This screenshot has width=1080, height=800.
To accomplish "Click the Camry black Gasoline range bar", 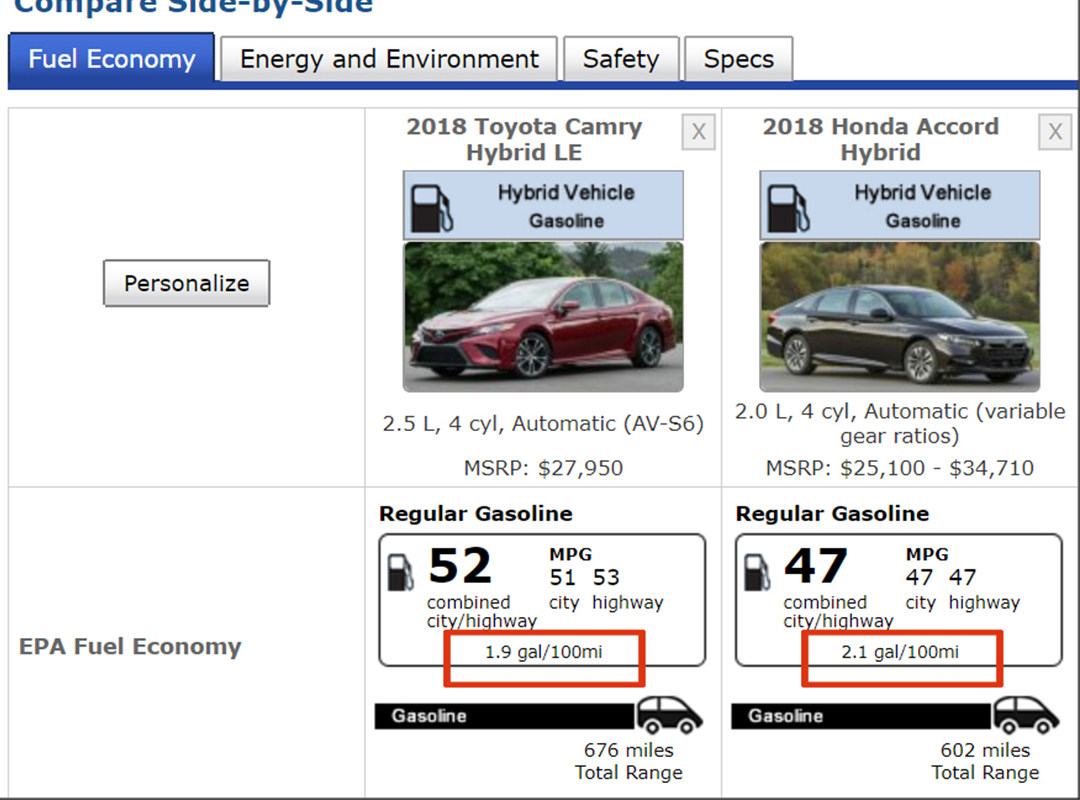I will tap(505, 716).
